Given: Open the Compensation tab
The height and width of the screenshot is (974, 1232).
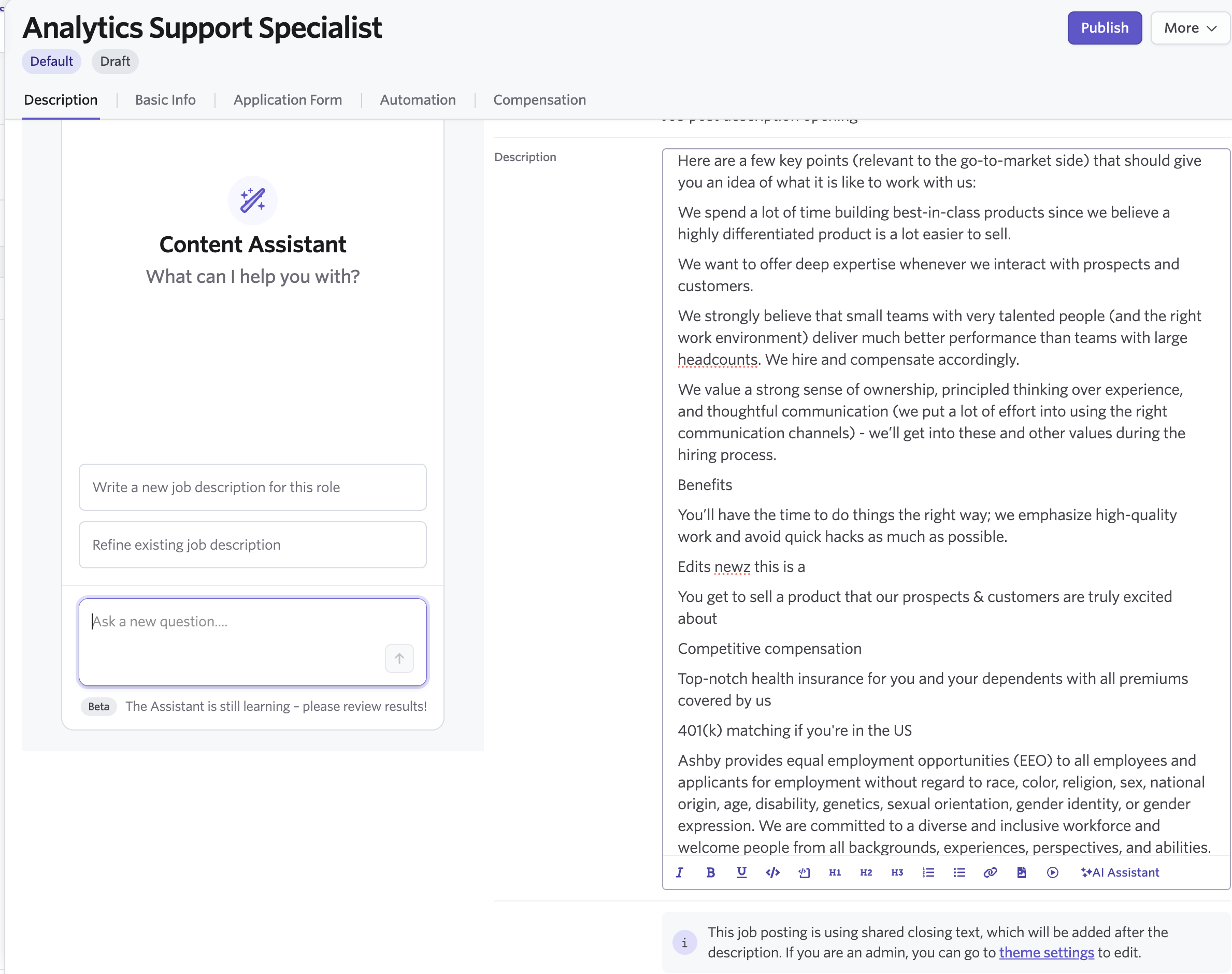Looking at the screenshot, I should tap(539, 100).
